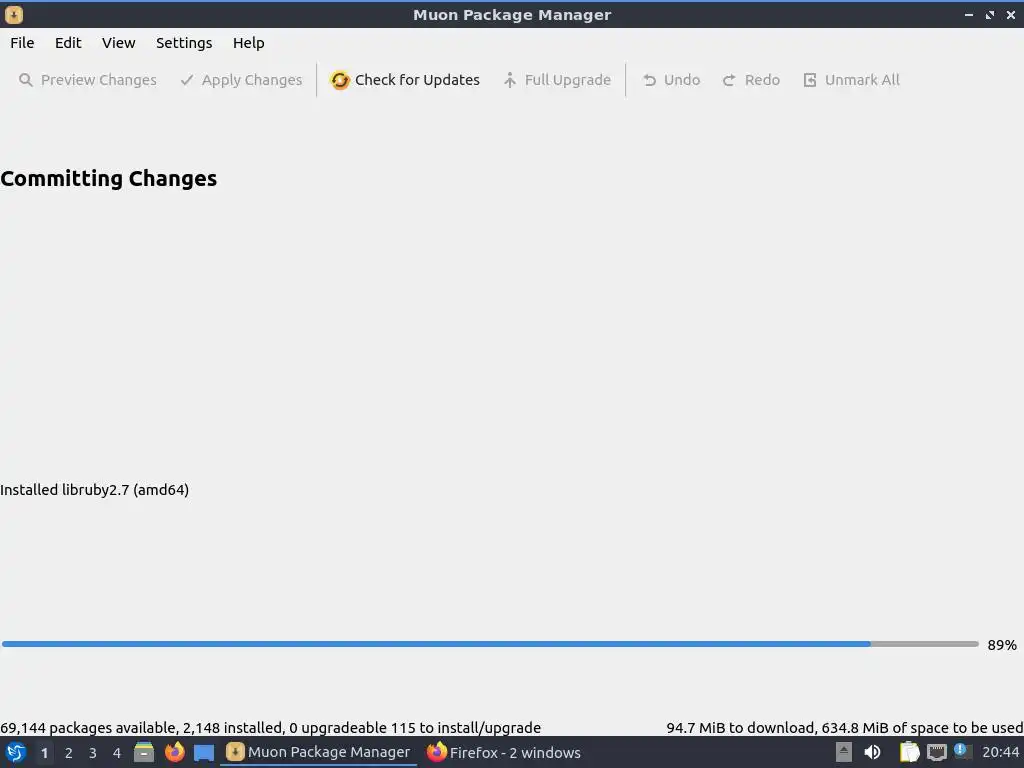Open the volume control tray icon

point(872,752)
